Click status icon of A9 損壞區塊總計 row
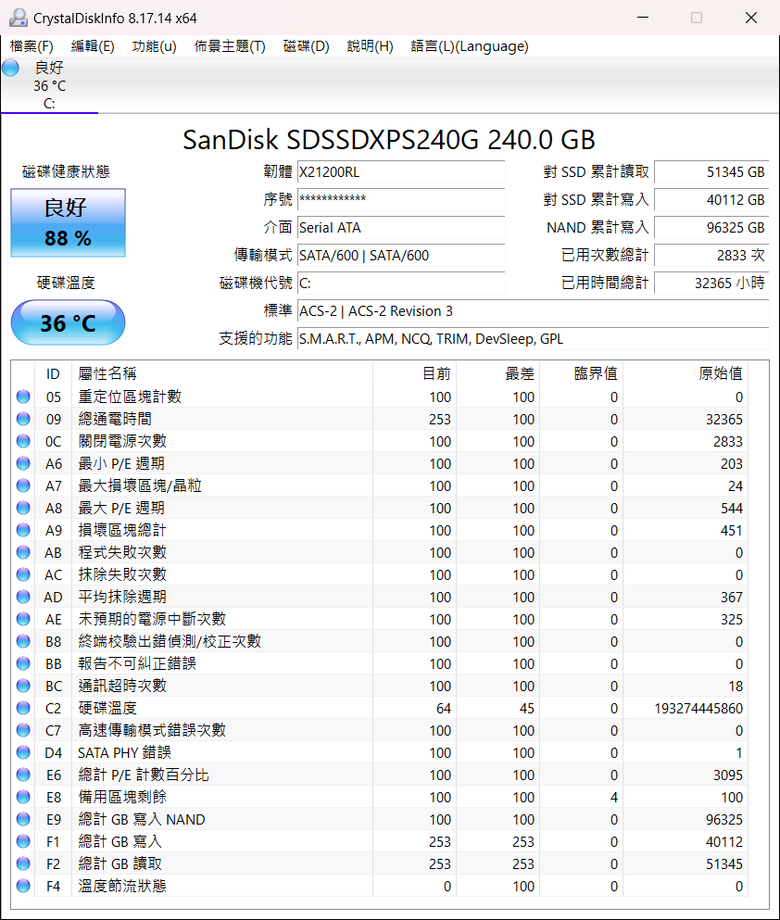The width and height of the screenshot is (780, 920). (23, 530)
